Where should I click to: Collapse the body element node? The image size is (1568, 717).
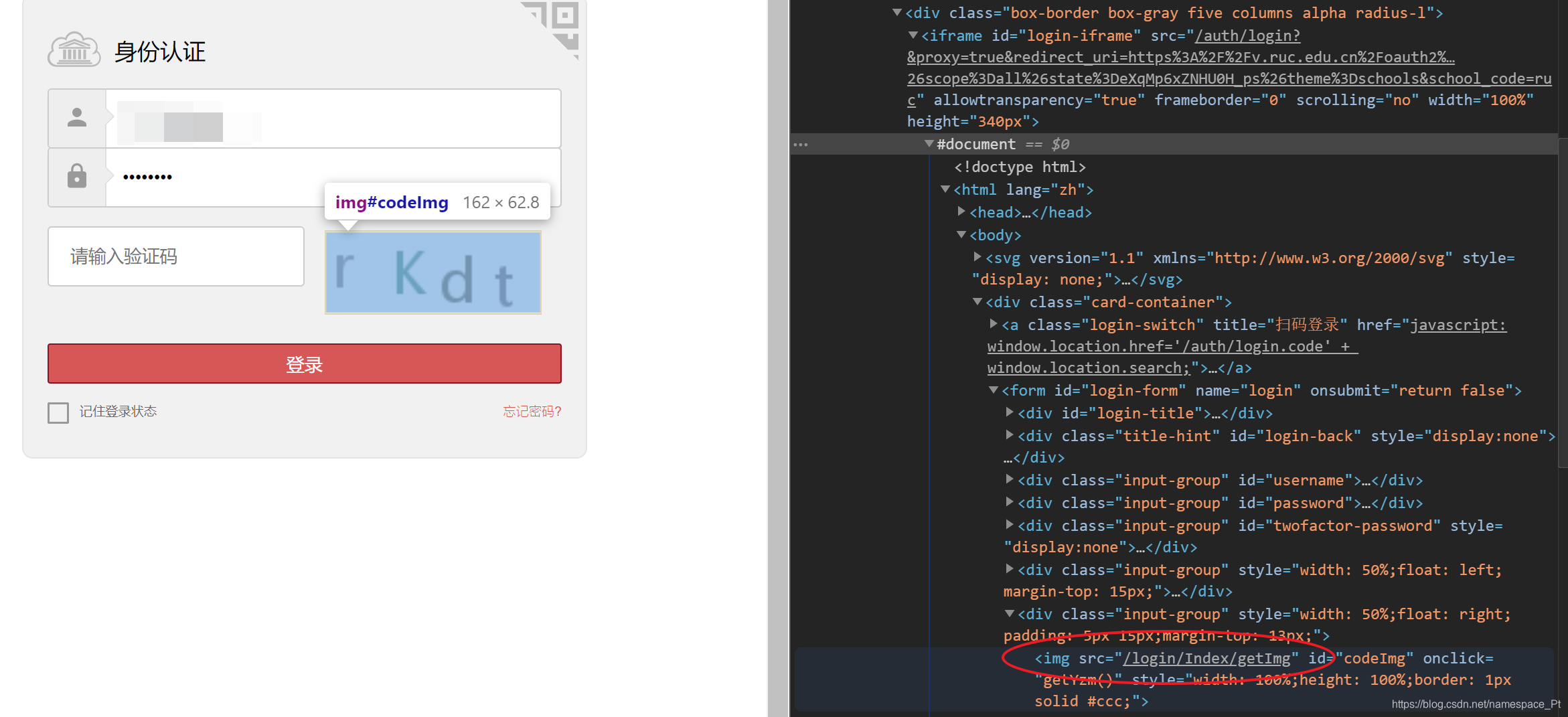click(961, 234)
